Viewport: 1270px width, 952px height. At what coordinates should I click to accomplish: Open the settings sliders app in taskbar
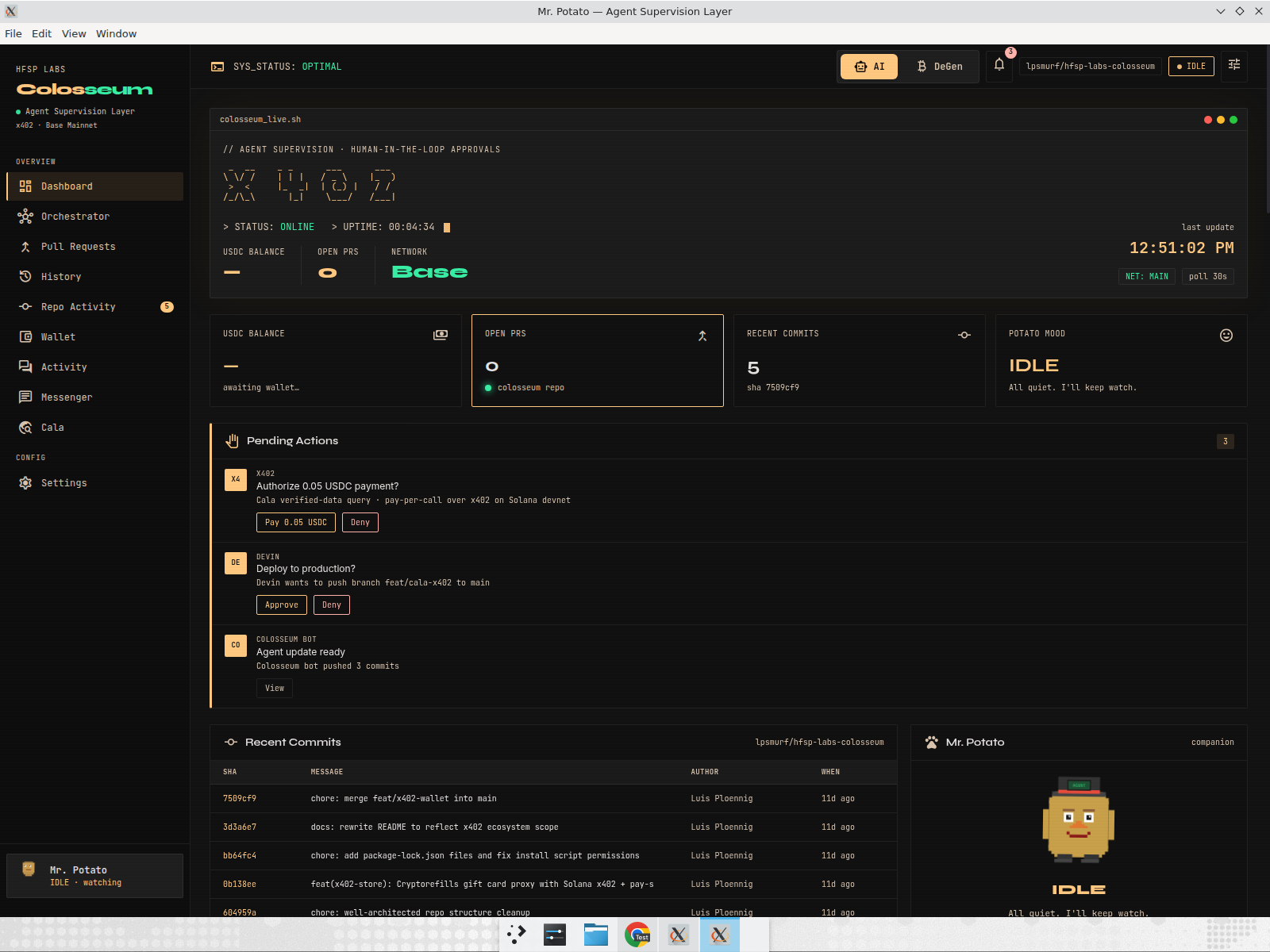click(555, 935)
